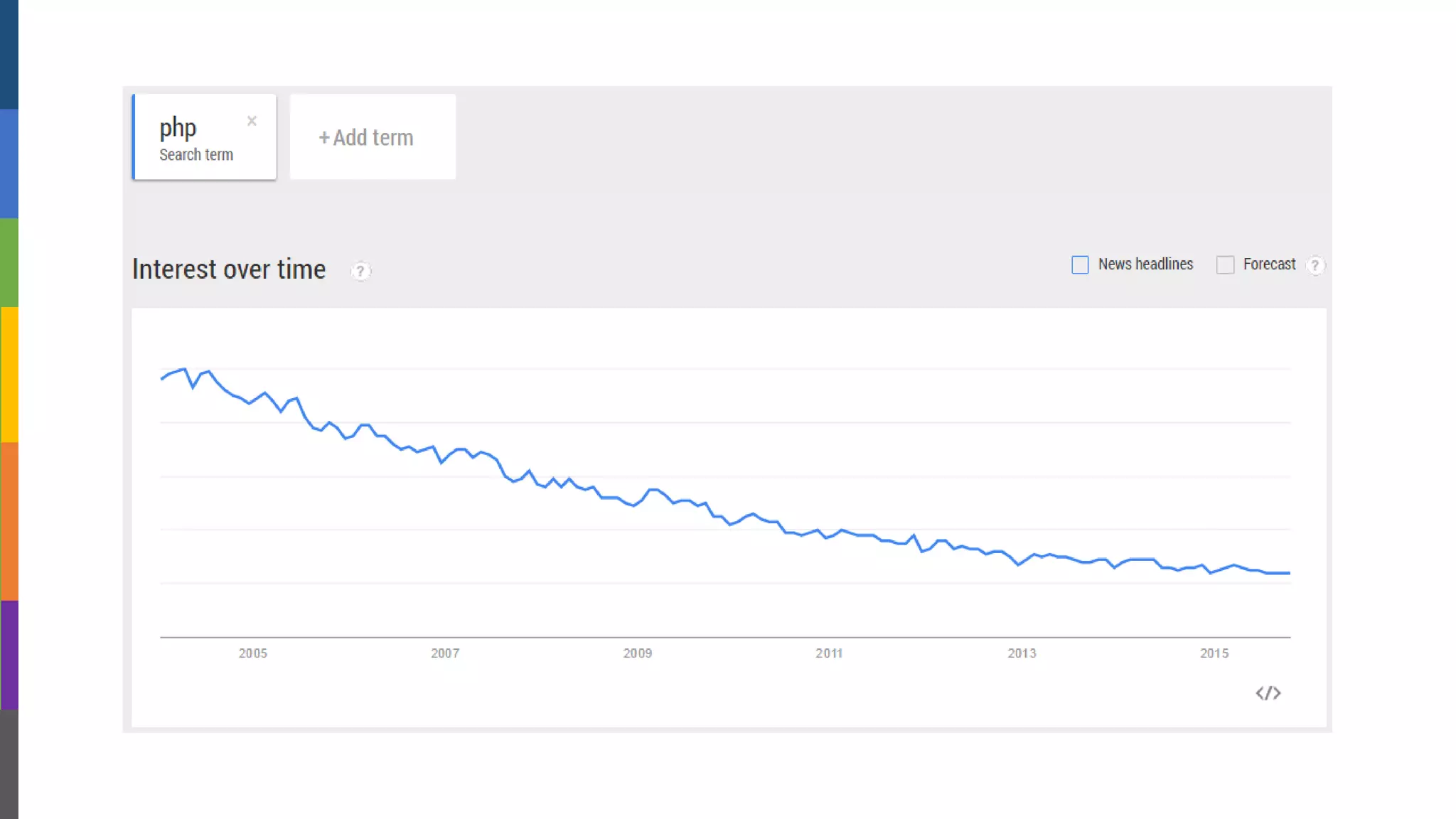Click the 2009 axis label
Screen dimensions: 1456x819
[638, 653]
